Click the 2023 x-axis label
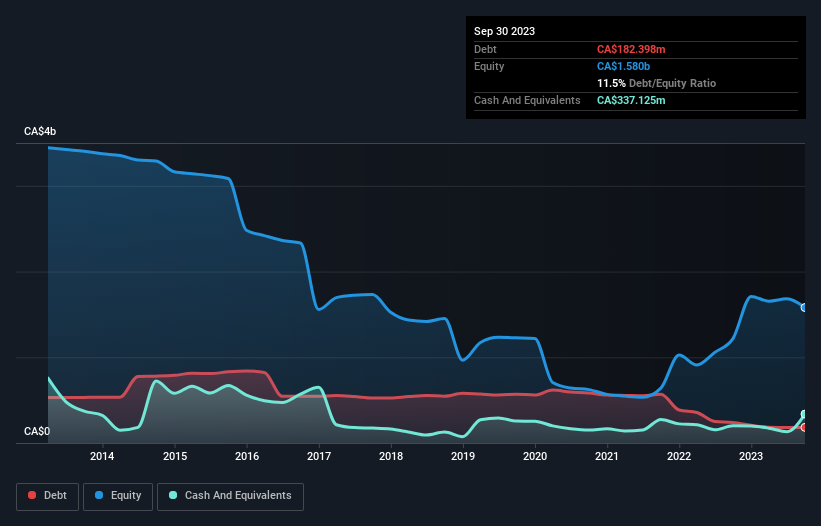821x526 pixels. point(751,456)
